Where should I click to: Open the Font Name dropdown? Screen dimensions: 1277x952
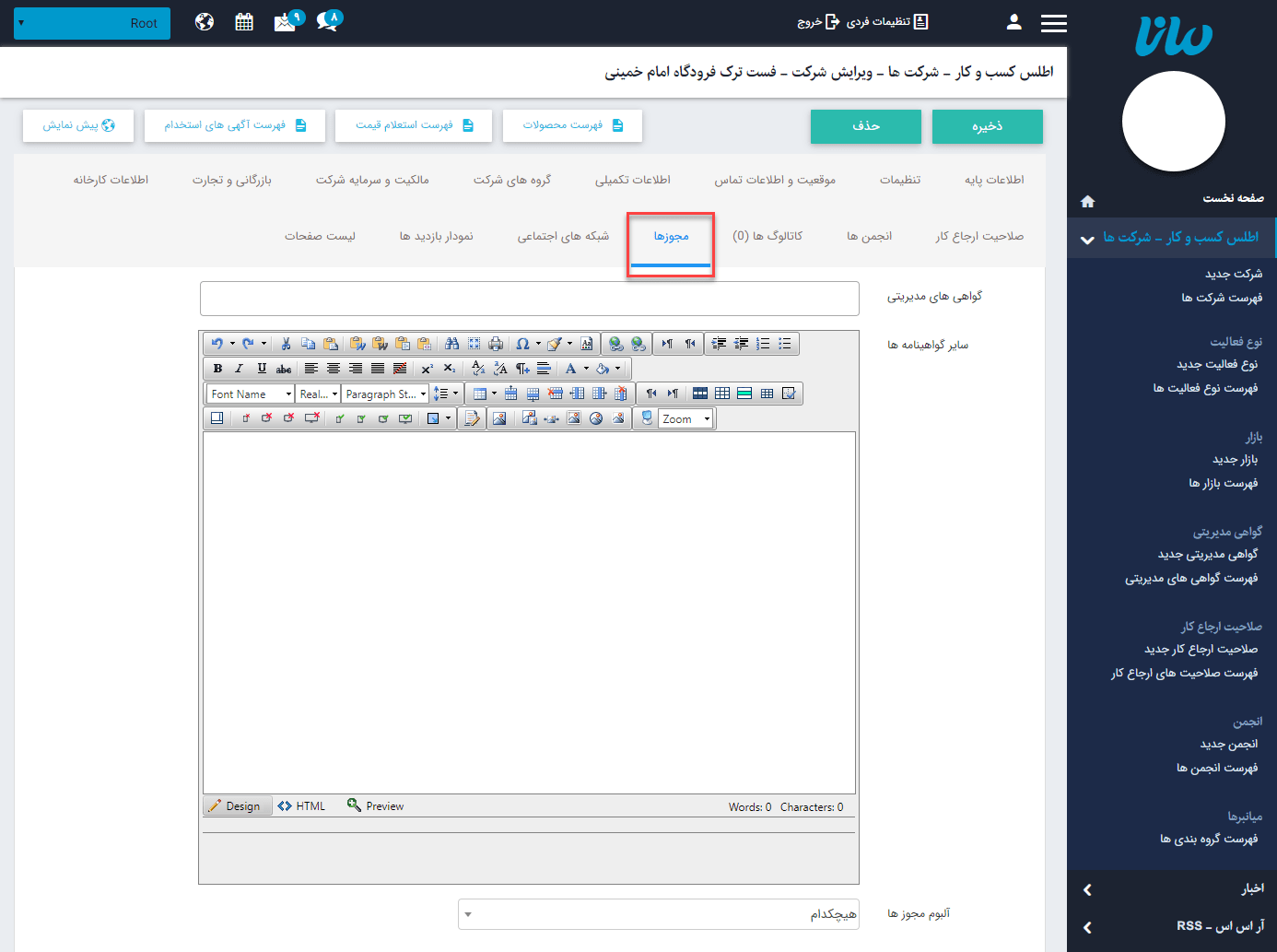tap(251, 394)
